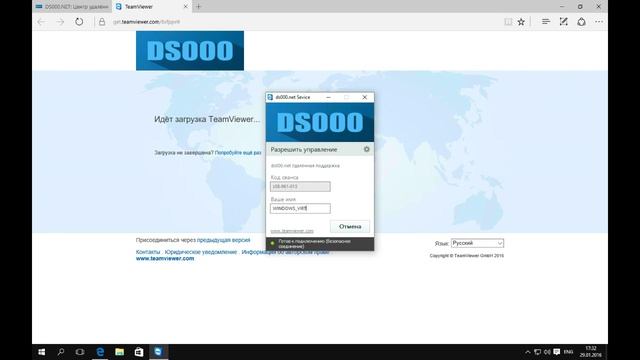Open 'Юридическое уведомление' link

[x=201, y=252]
